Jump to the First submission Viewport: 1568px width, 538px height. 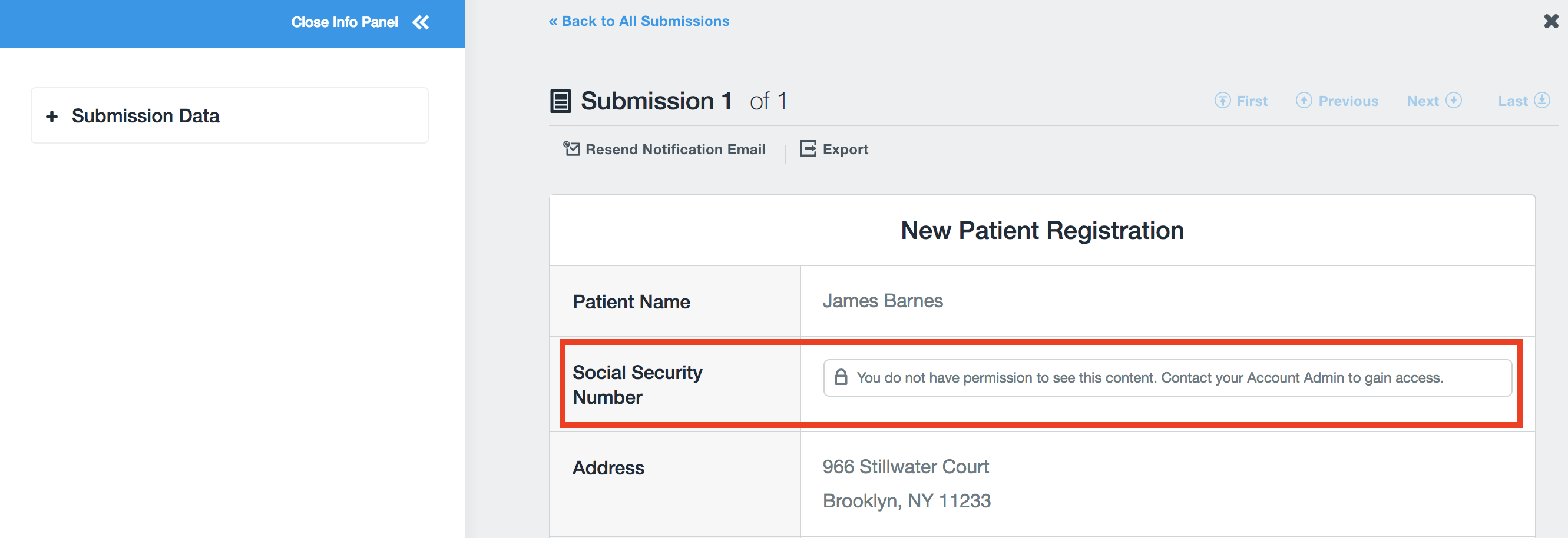point(1252,101)
